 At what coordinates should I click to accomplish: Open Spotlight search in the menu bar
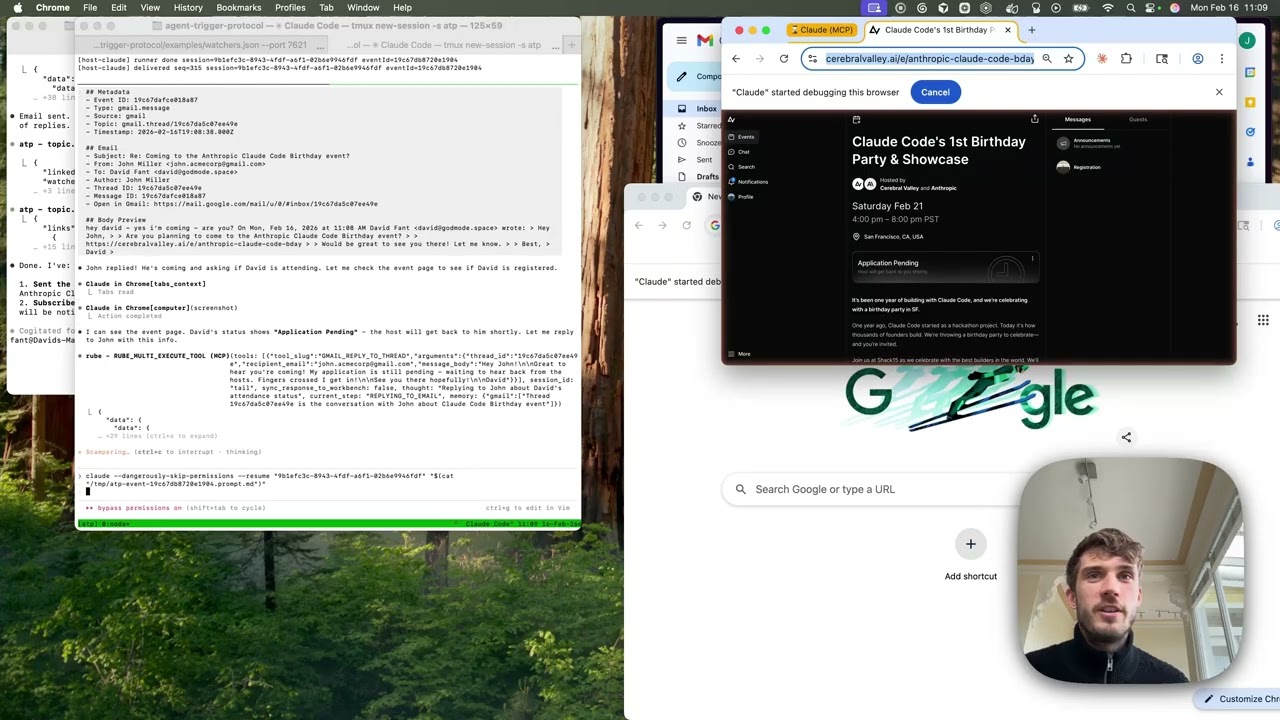[x=1130, y=8]
